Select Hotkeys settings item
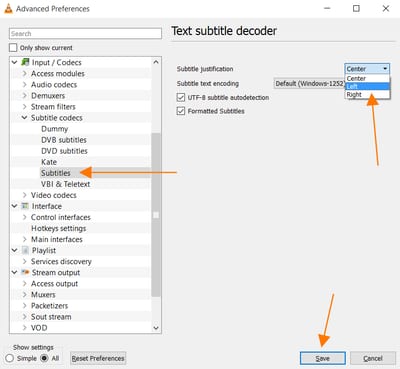Screen dimensions: 400x369 point(59,228)
